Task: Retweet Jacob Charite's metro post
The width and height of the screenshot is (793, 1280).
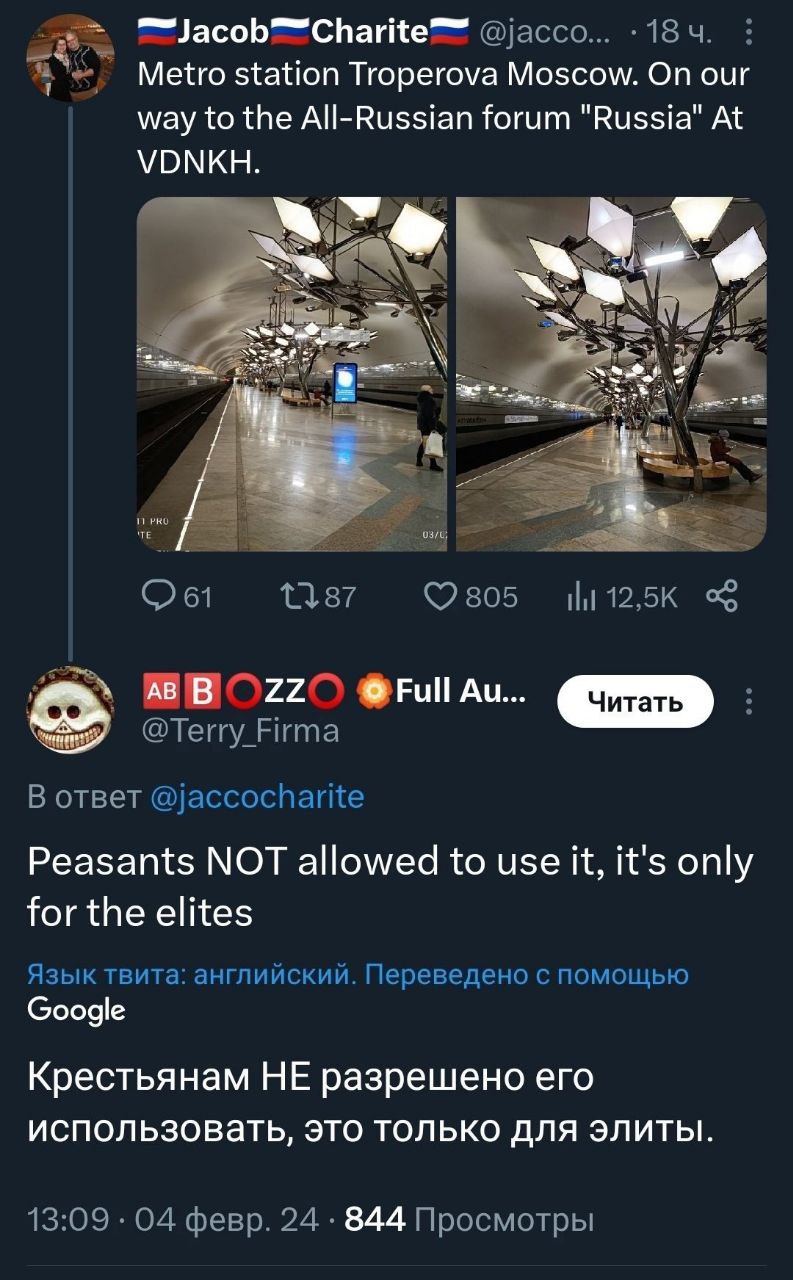Action: pos(295,597)
